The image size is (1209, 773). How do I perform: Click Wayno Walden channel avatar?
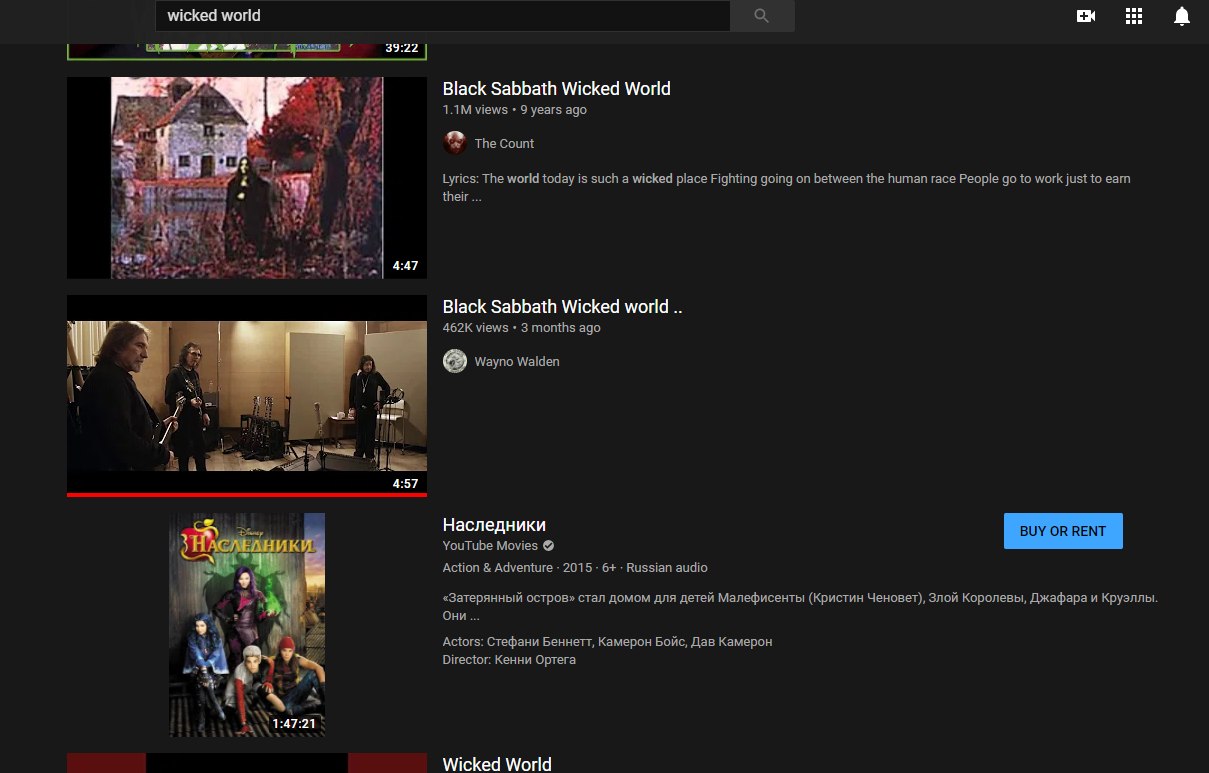click(455, 361)
